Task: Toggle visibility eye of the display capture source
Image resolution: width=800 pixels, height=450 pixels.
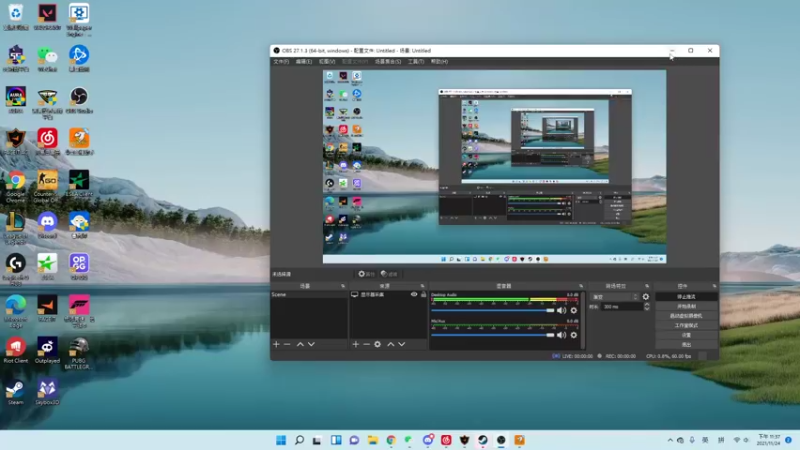Action: pos(414,295)
